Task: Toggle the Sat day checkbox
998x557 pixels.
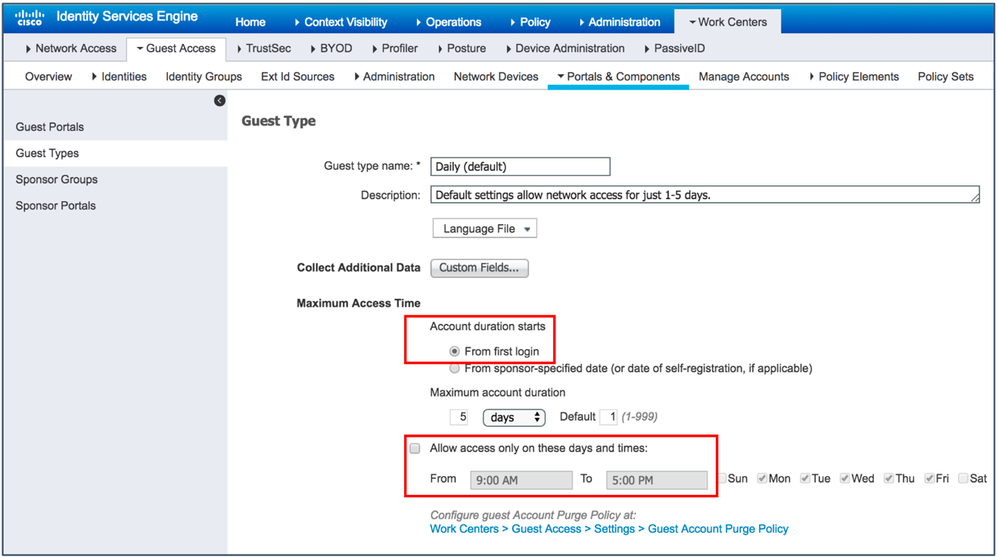Action: [x=963, y=479]
